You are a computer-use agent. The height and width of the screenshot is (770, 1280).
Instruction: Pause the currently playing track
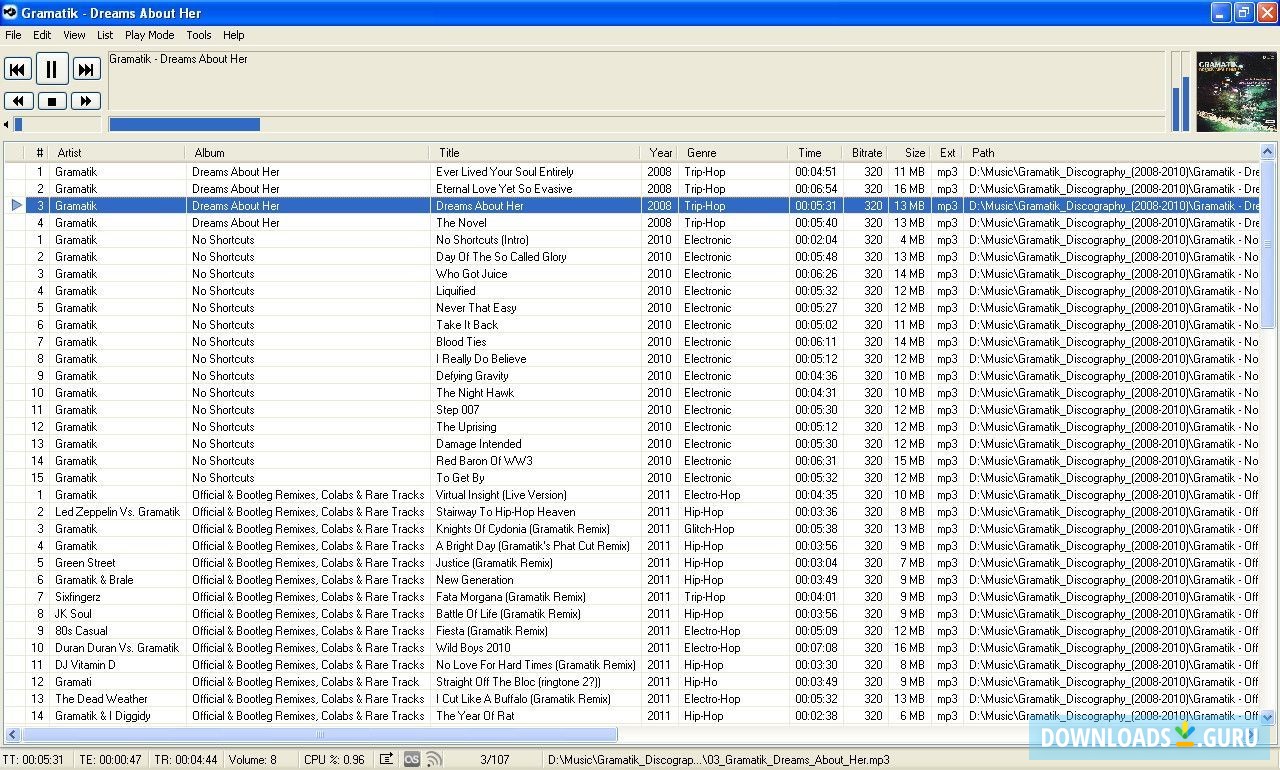click(x=52, y=69)
